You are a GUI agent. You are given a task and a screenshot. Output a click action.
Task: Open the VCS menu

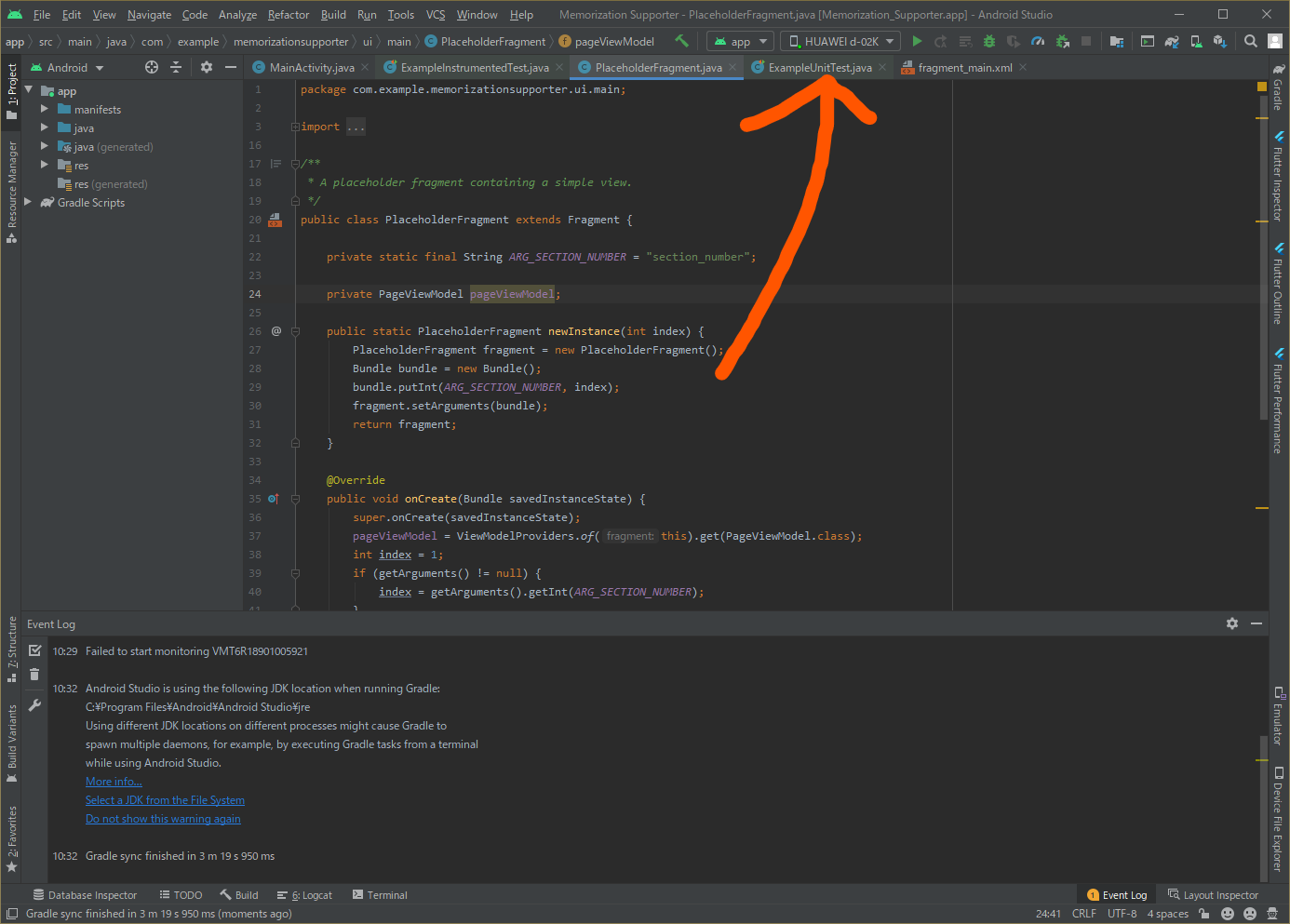[x=436, y=14]
